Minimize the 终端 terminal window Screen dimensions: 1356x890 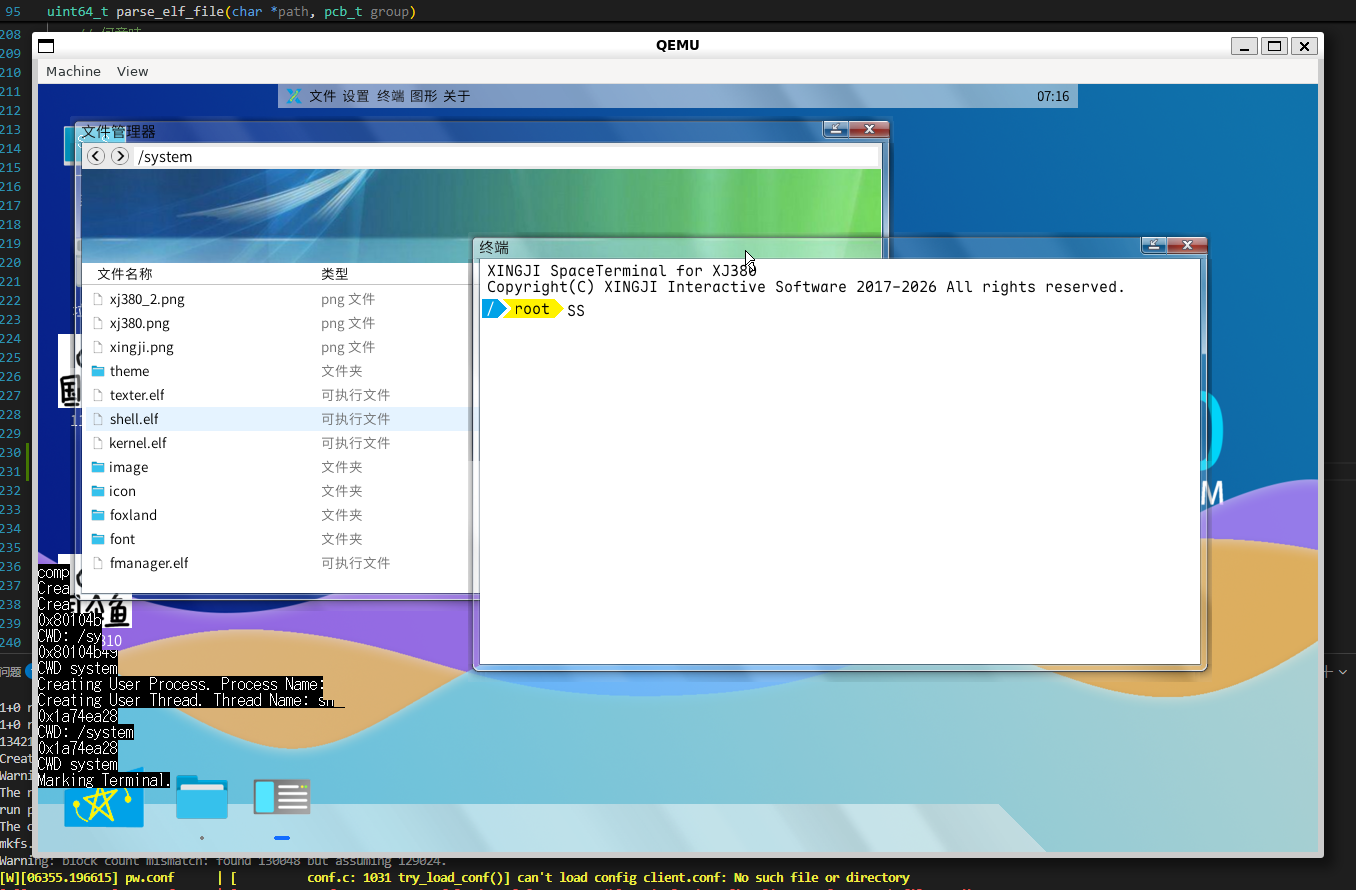tap(1154, 245)
